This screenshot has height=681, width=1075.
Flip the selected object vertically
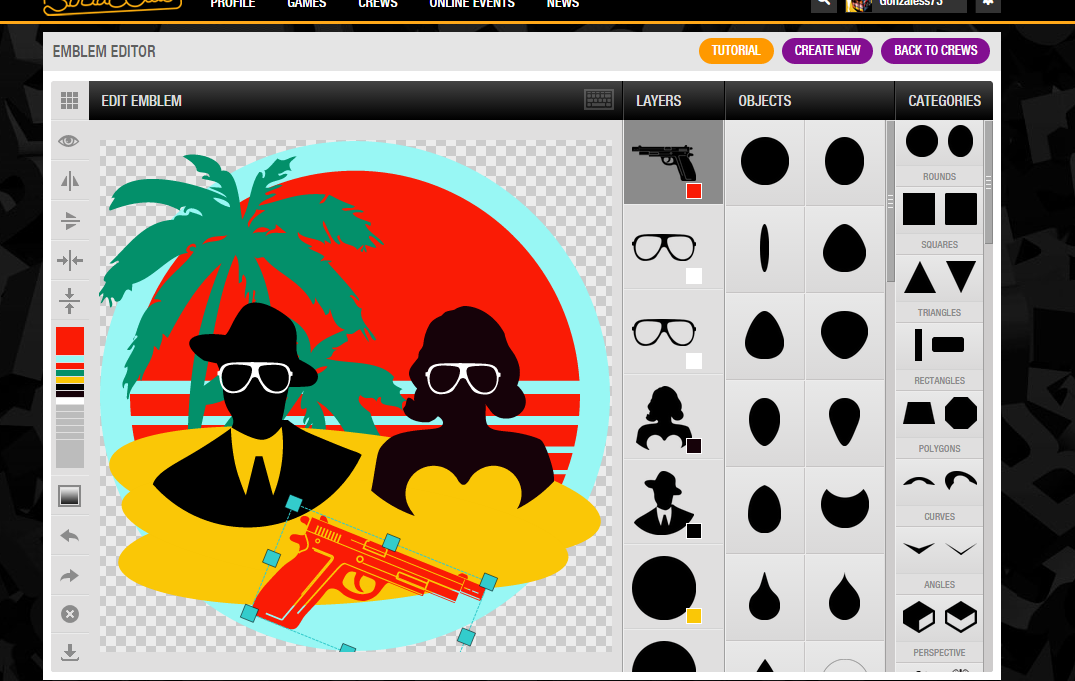pos(69,221)
